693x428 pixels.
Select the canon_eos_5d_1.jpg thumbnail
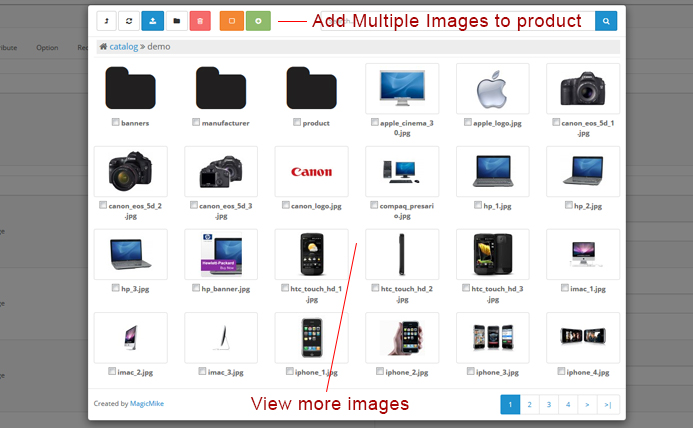click(x=583, y=88)
